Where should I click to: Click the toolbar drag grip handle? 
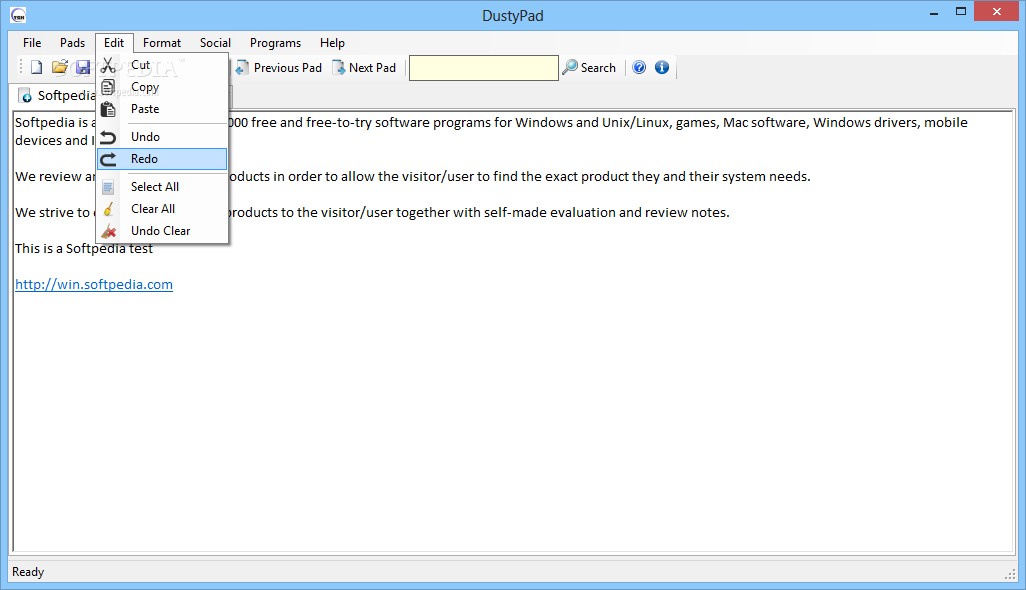[x=20, y=67]
